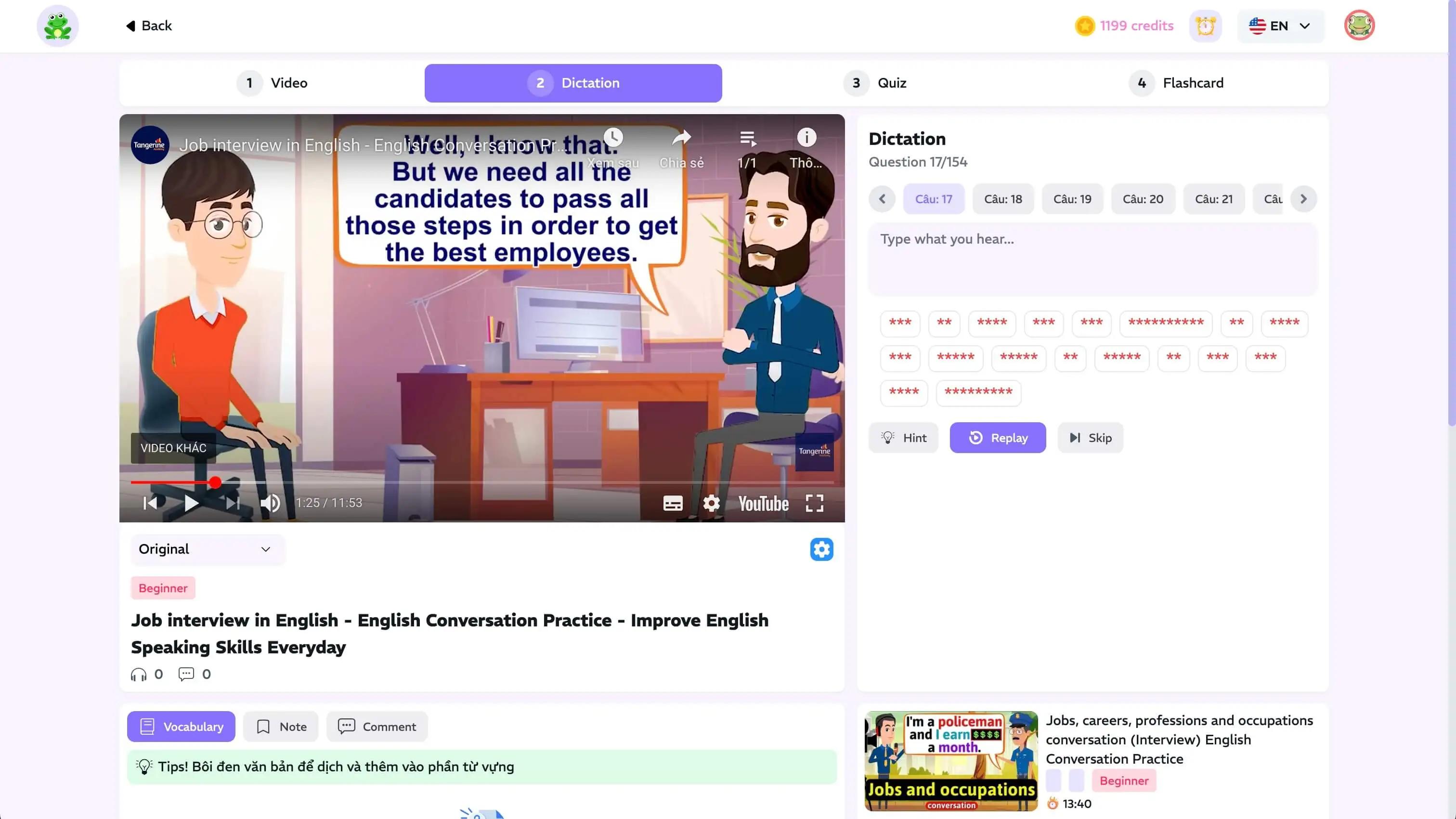Select question Câu: 17

coord(934,199)
